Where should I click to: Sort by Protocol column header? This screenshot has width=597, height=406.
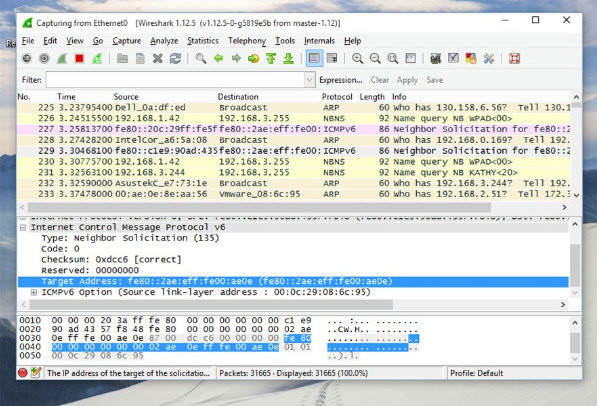pyautogui.click(x=337, y=97)
